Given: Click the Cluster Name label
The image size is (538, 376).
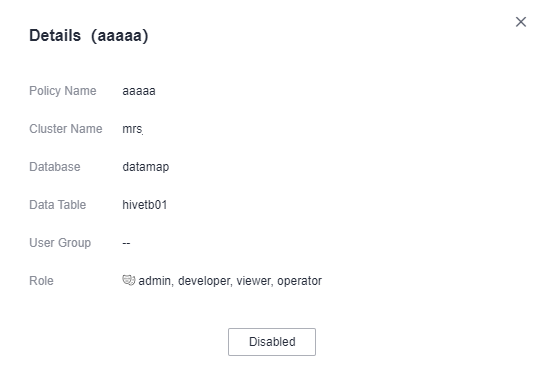Looking at the screenshot, I should (x=66, y=129).
